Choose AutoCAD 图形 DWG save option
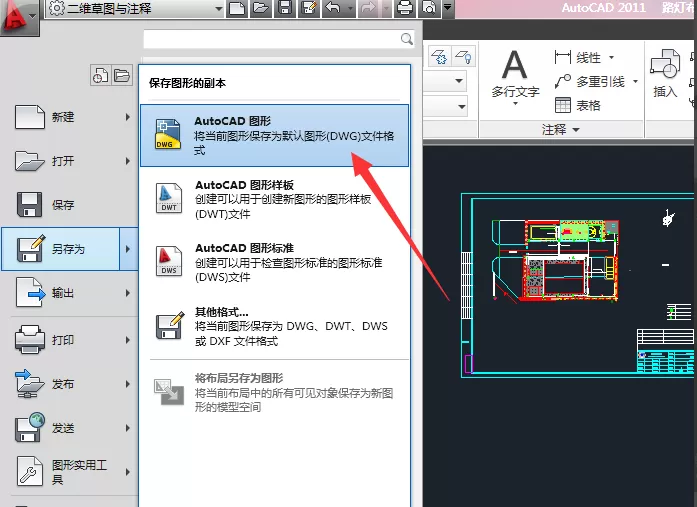The height and width of the screenshot is (507, 697). (274, 136)
